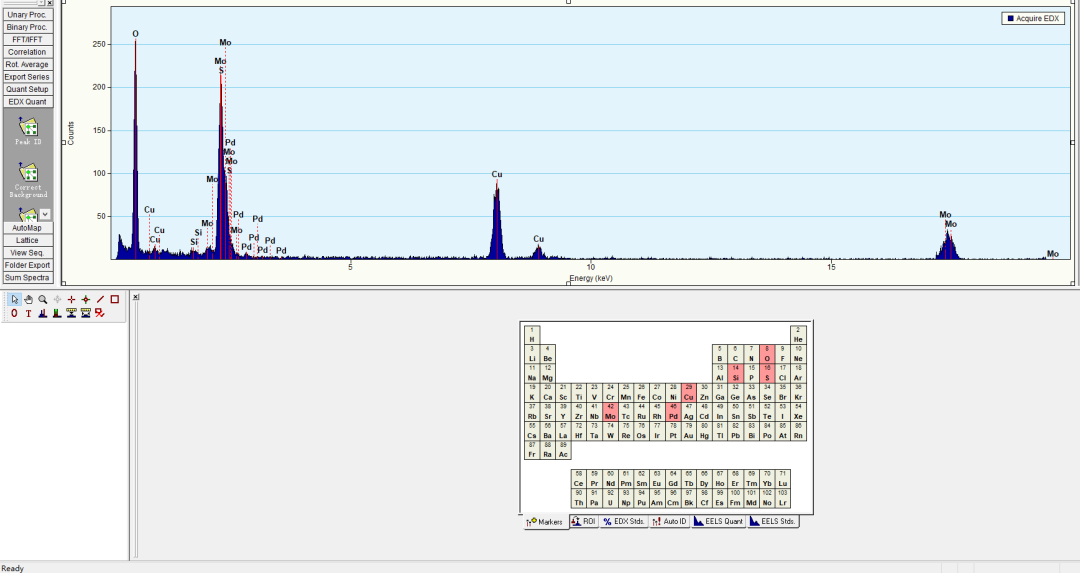Image resolution: width=1080 pixels, height=573 pixels.
Task: Switch to the EELS Stds. tab
Action: pyautogui.click(x=773, y=521)
